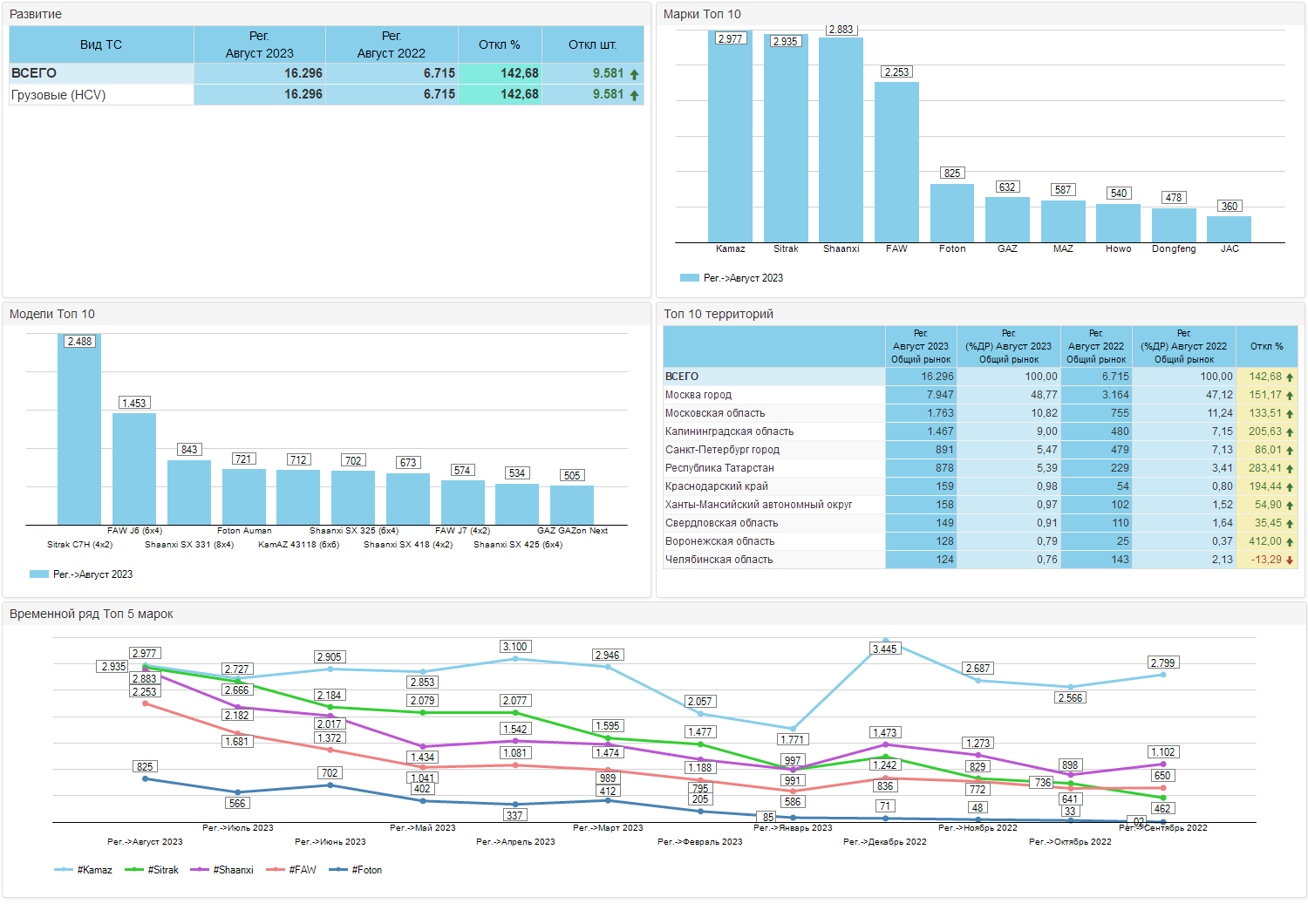Click the #Sitrak legend color marker

(x=134, y=870)
